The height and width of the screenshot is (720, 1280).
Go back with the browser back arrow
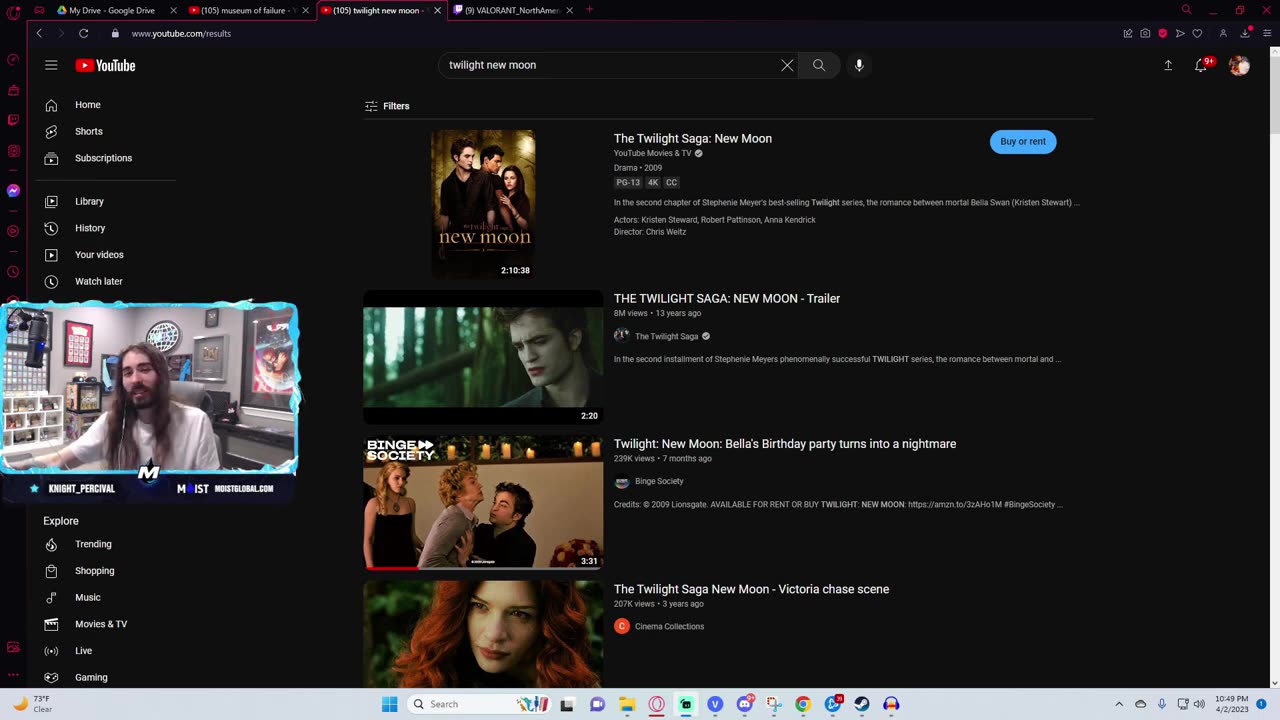pyautogui.click(x=39, y=33)
